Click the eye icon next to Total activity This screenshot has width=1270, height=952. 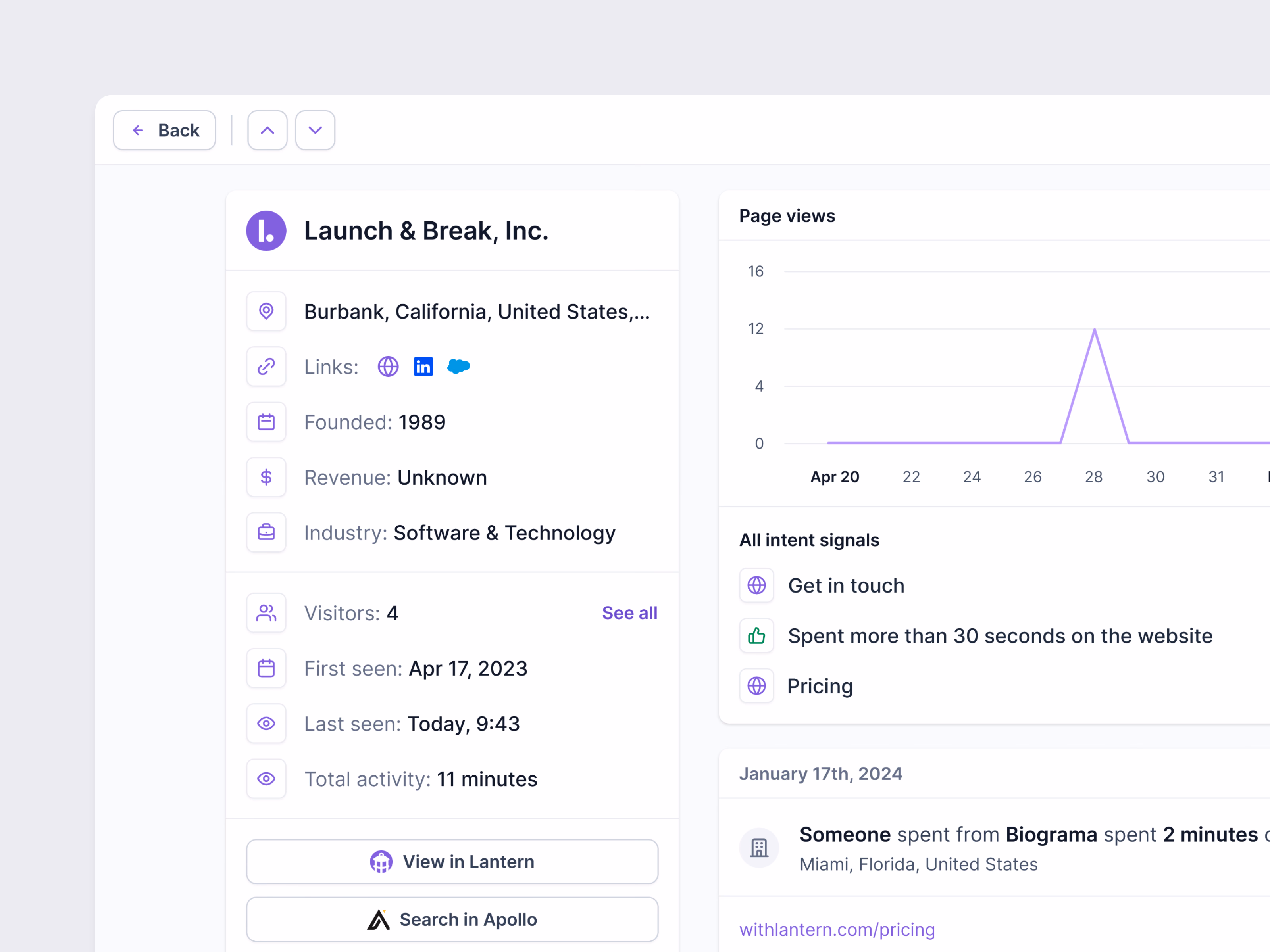(x=266, y=779)
